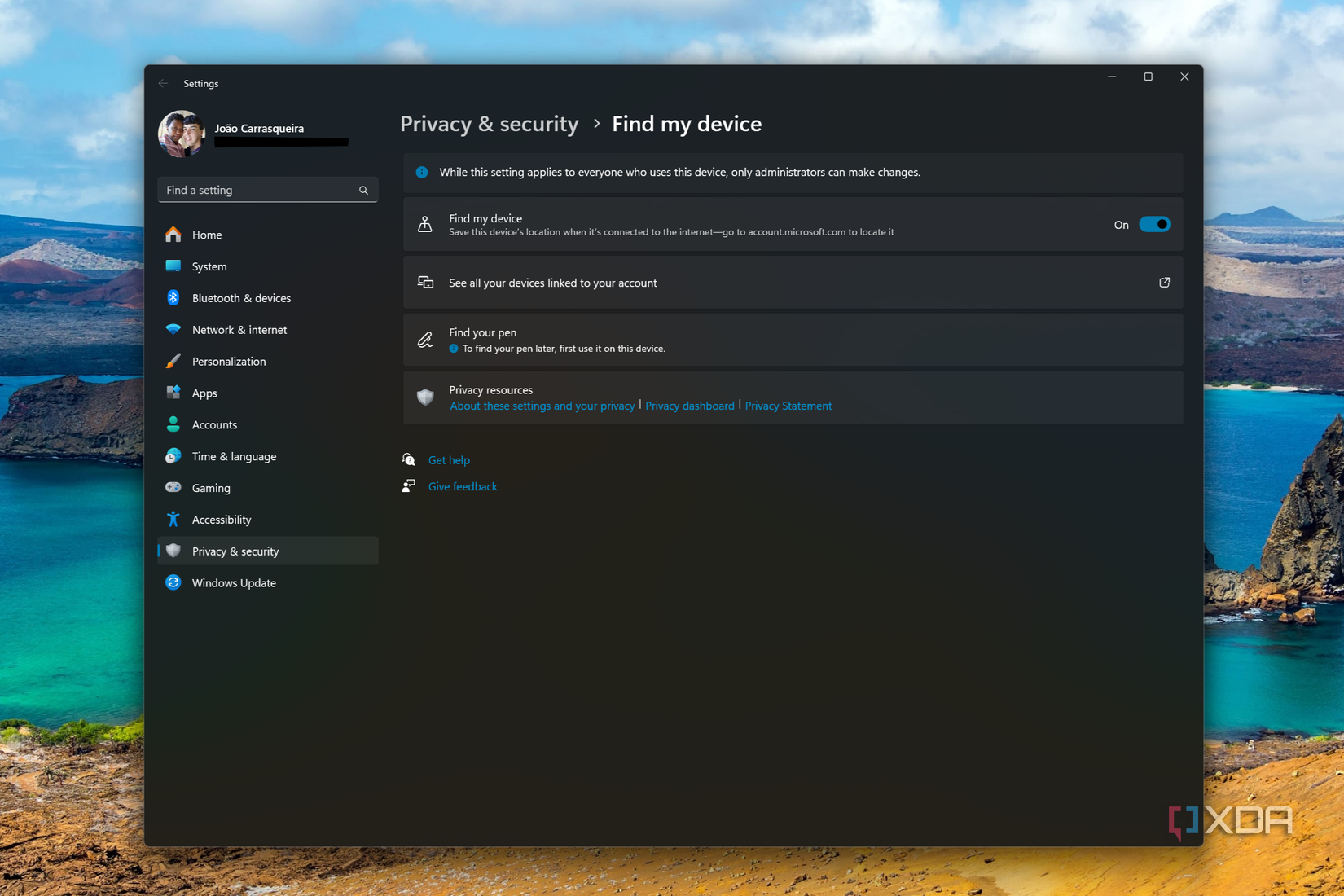Focus the Find a setting search box
Viewport: 1344px width, 896px height.
click(x=267, y=190)
